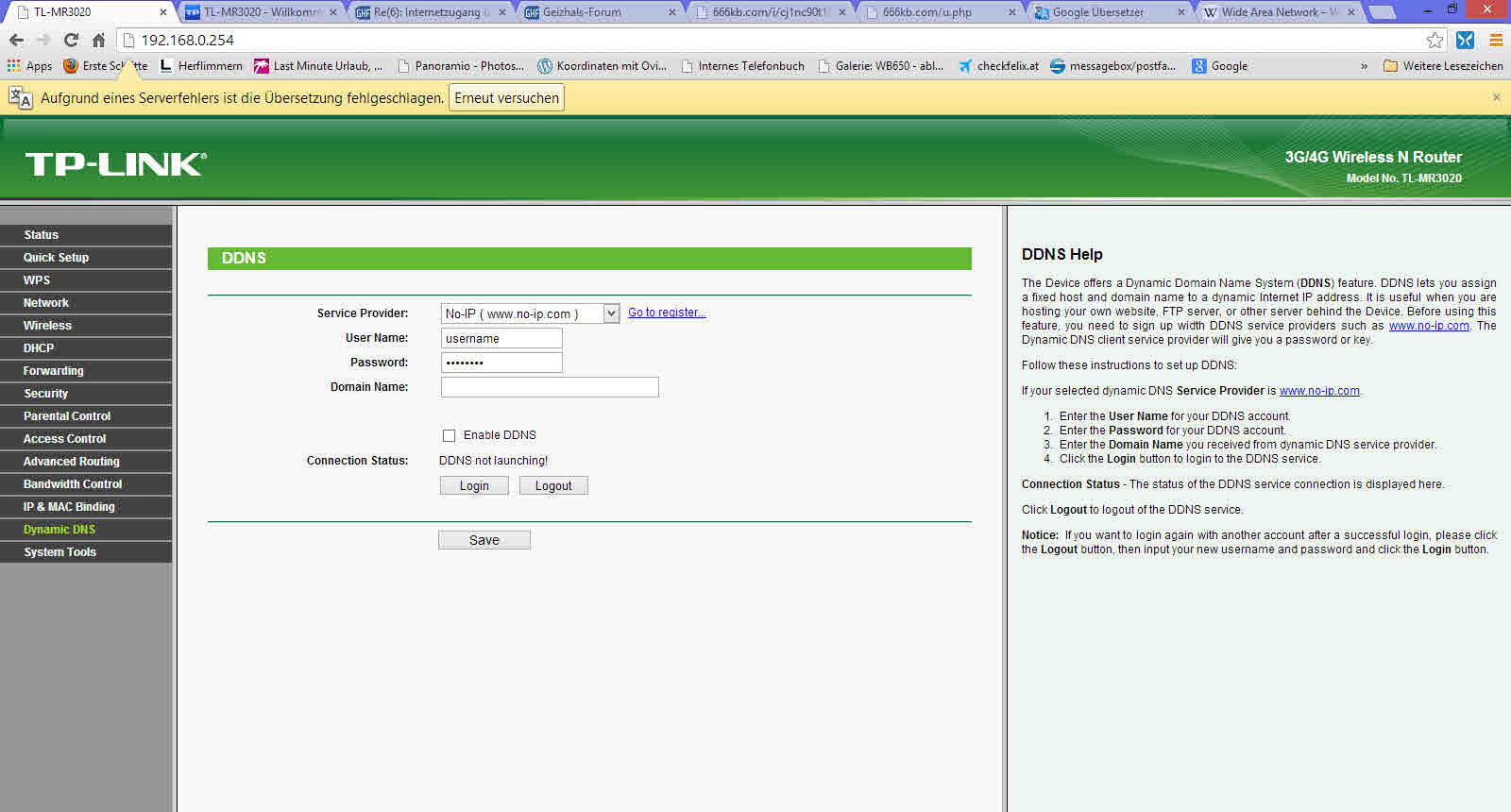The width and height of the screenshot is (1511, 812).
Task: Open the System Tools menu item
Action: tap(86, 552)
